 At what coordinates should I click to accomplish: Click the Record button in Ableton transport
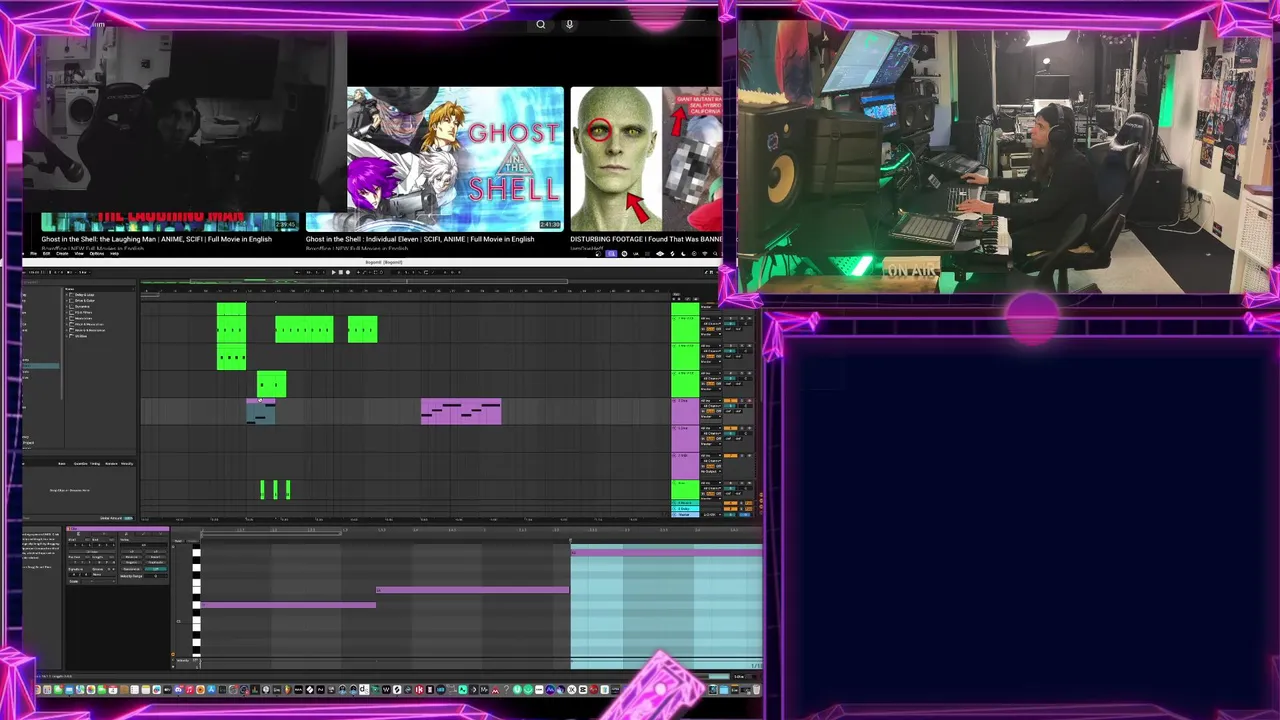click(x=347, y=272)
